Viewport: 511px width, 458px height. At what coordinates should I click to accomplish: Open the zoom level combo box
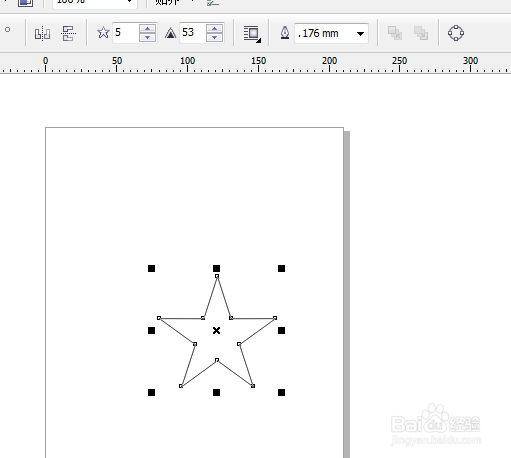pos(95,3)
